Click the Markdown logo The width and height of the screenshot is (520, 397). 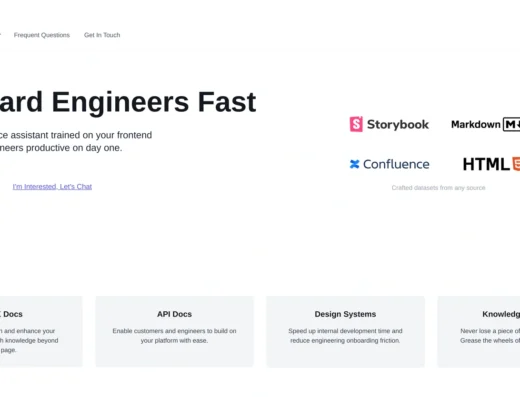pyautogui.click(x=485, y=124)
